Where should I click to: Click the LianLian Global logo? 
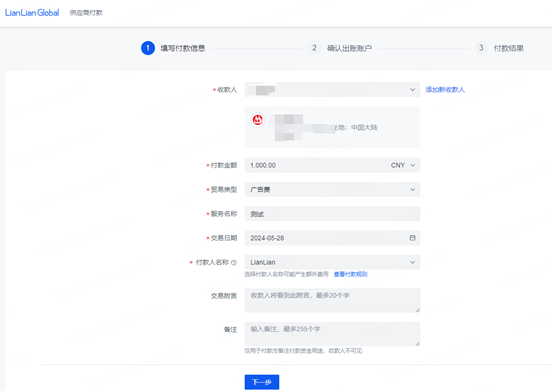(32, 13)
